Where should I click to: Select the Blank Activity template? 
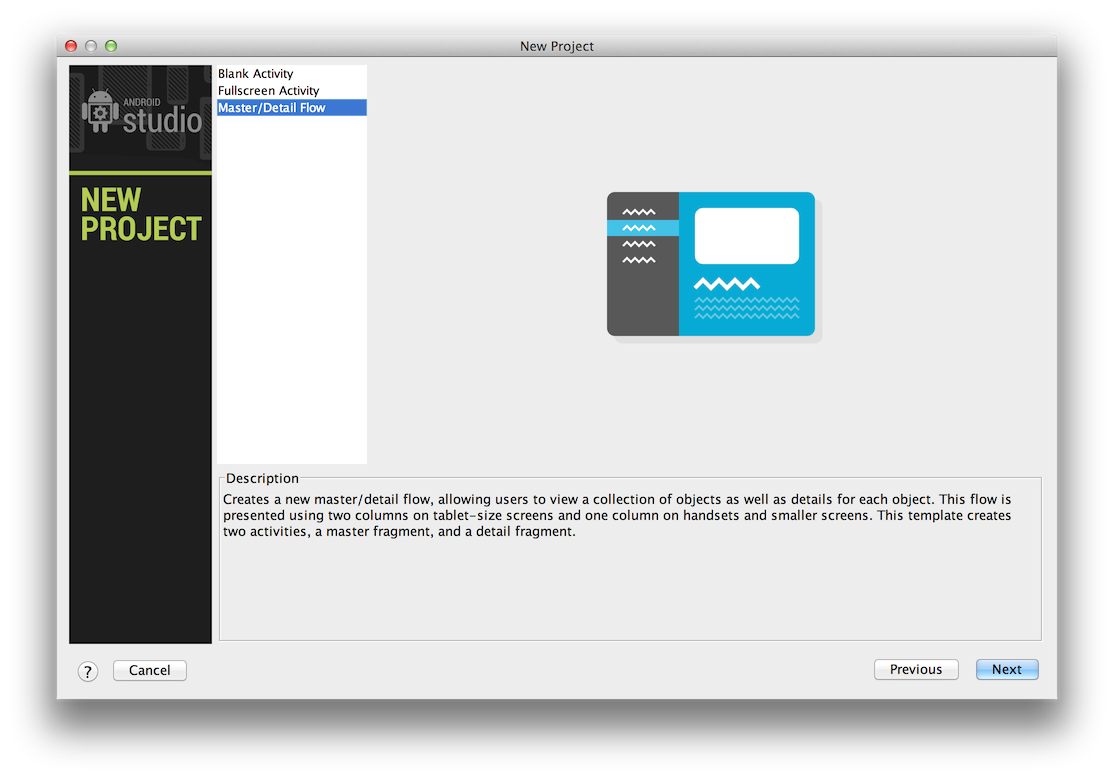coord(291,74)
